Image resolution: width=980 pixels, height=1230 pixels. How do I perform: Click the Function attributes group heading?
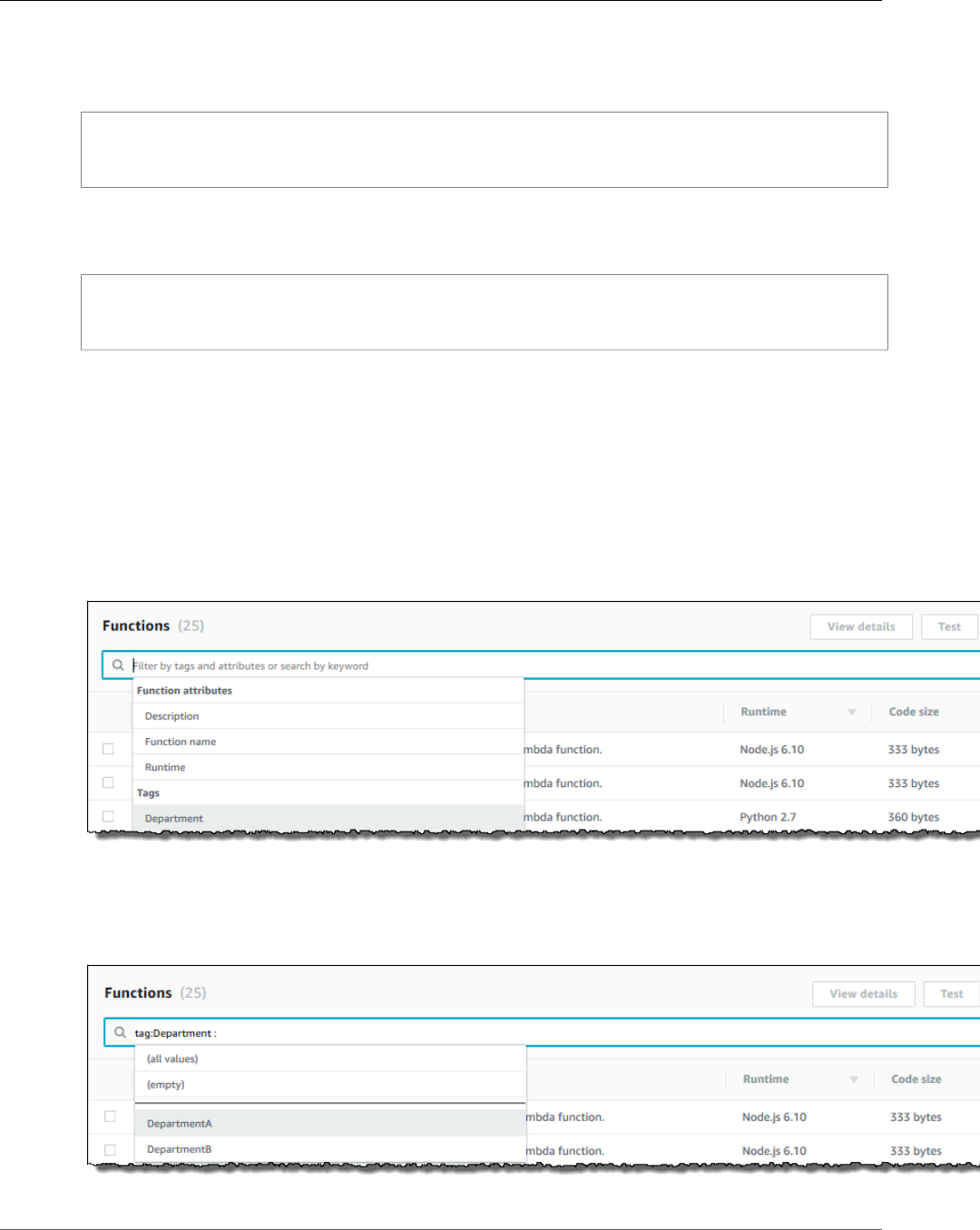[x=184, y=691]
